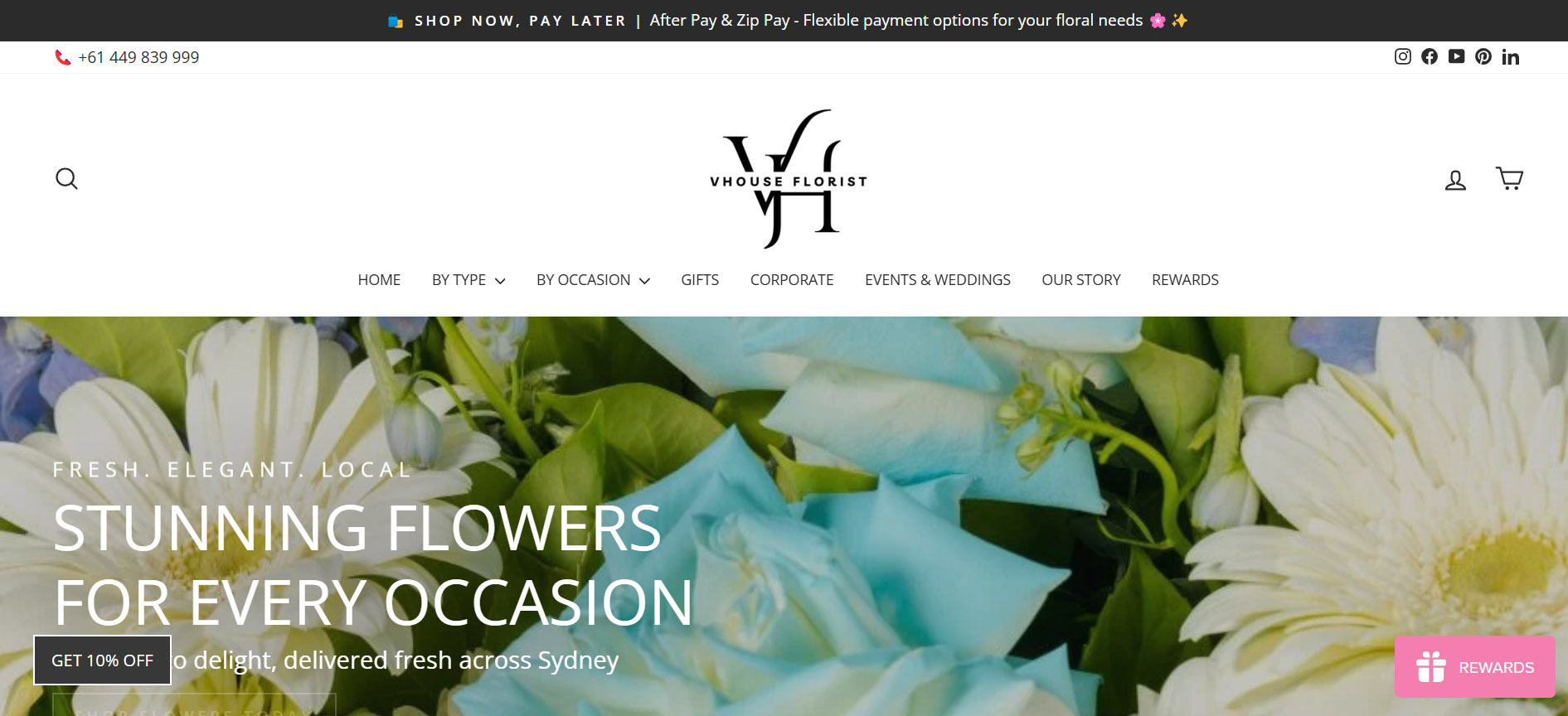Open the Corporate menu item

[792, 280]
